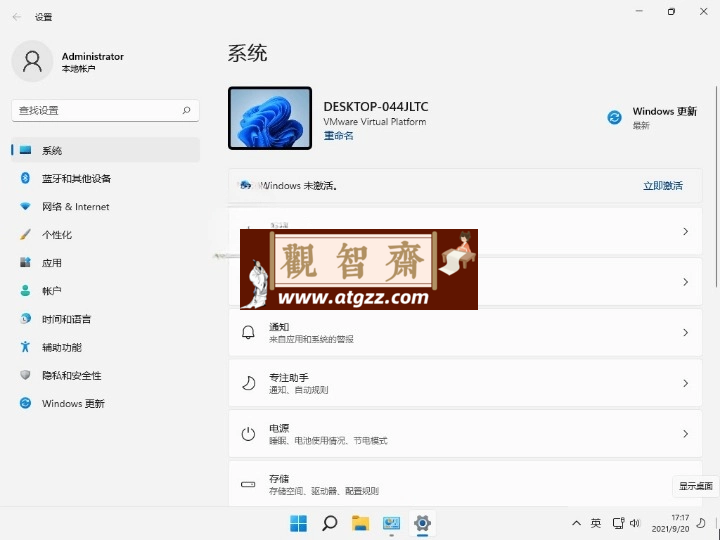Click the settings page vertical scrollbar
Image resolution: width=720 pixels, height=540 pixels.
point(716,186)
